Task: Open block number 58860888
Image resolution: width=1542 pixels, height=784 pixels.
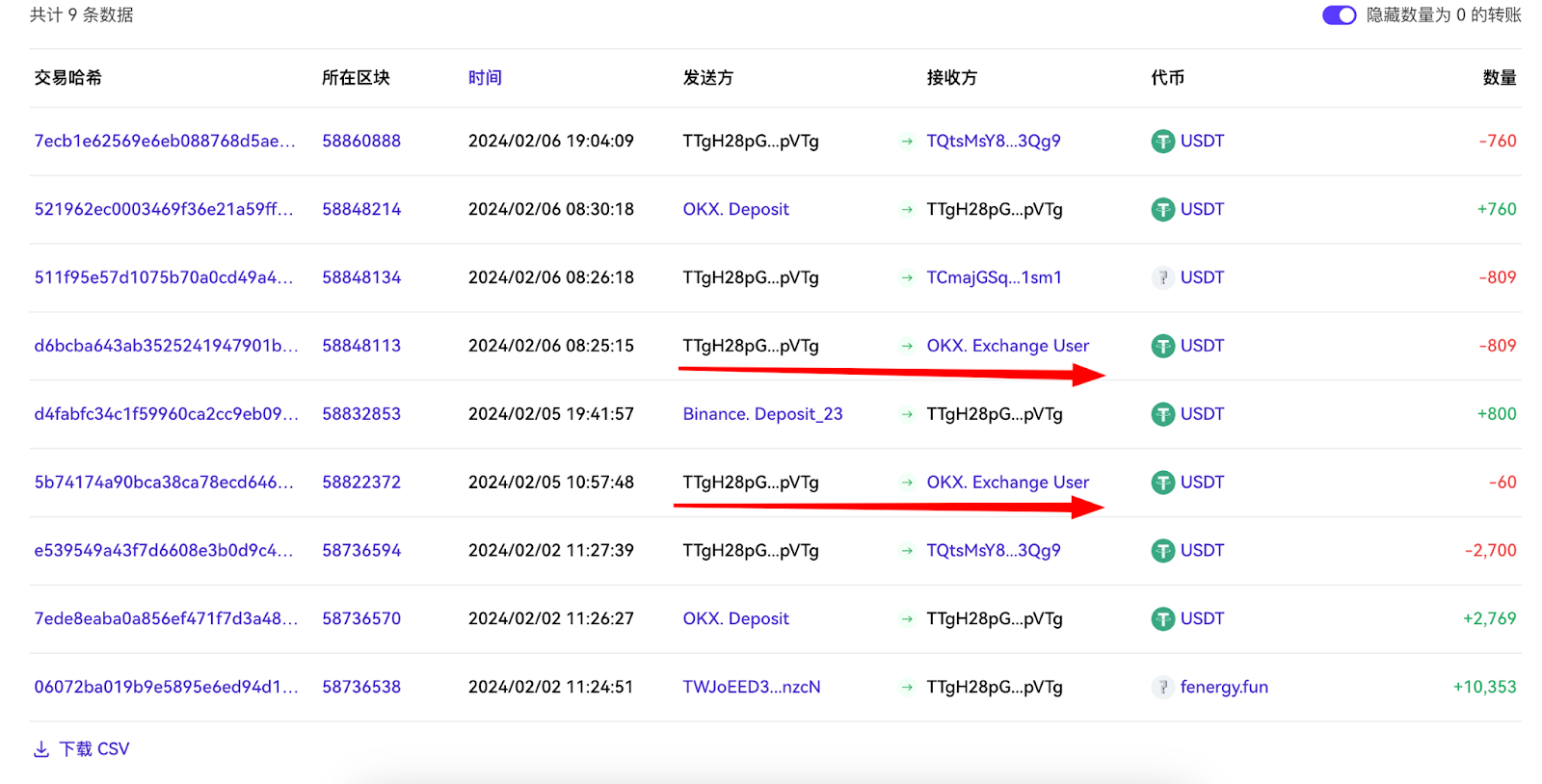Action: click(361, 141)
